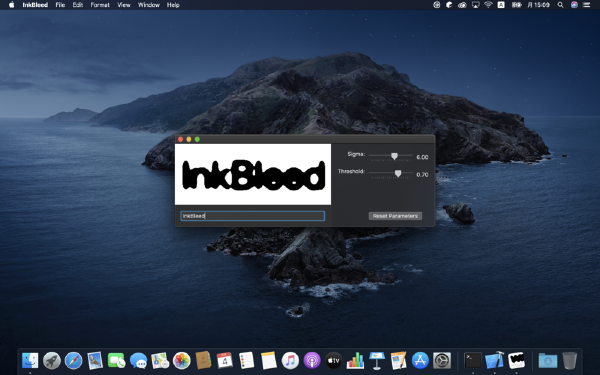Open the Photos app in Dock
This screenshot has height=375, width=600.
pos(182,360)
